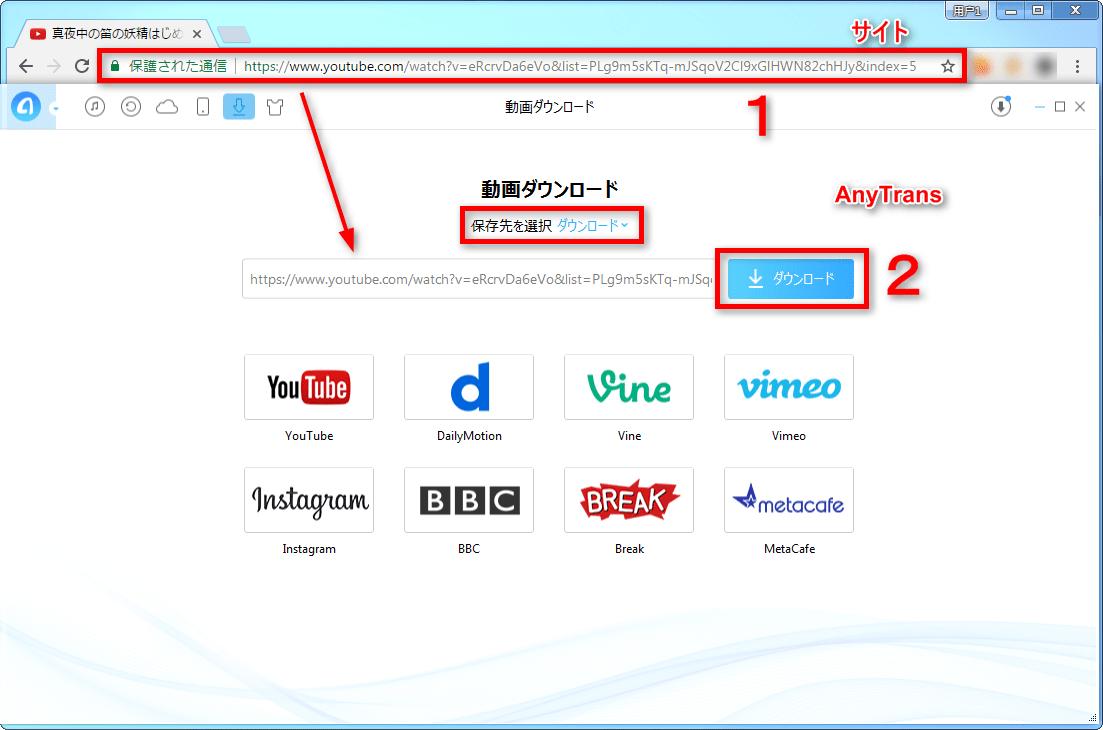Open the 保存先を選択 download location dropdown
The height and width of the screenshot is (730, 1103).
(551, 225)
